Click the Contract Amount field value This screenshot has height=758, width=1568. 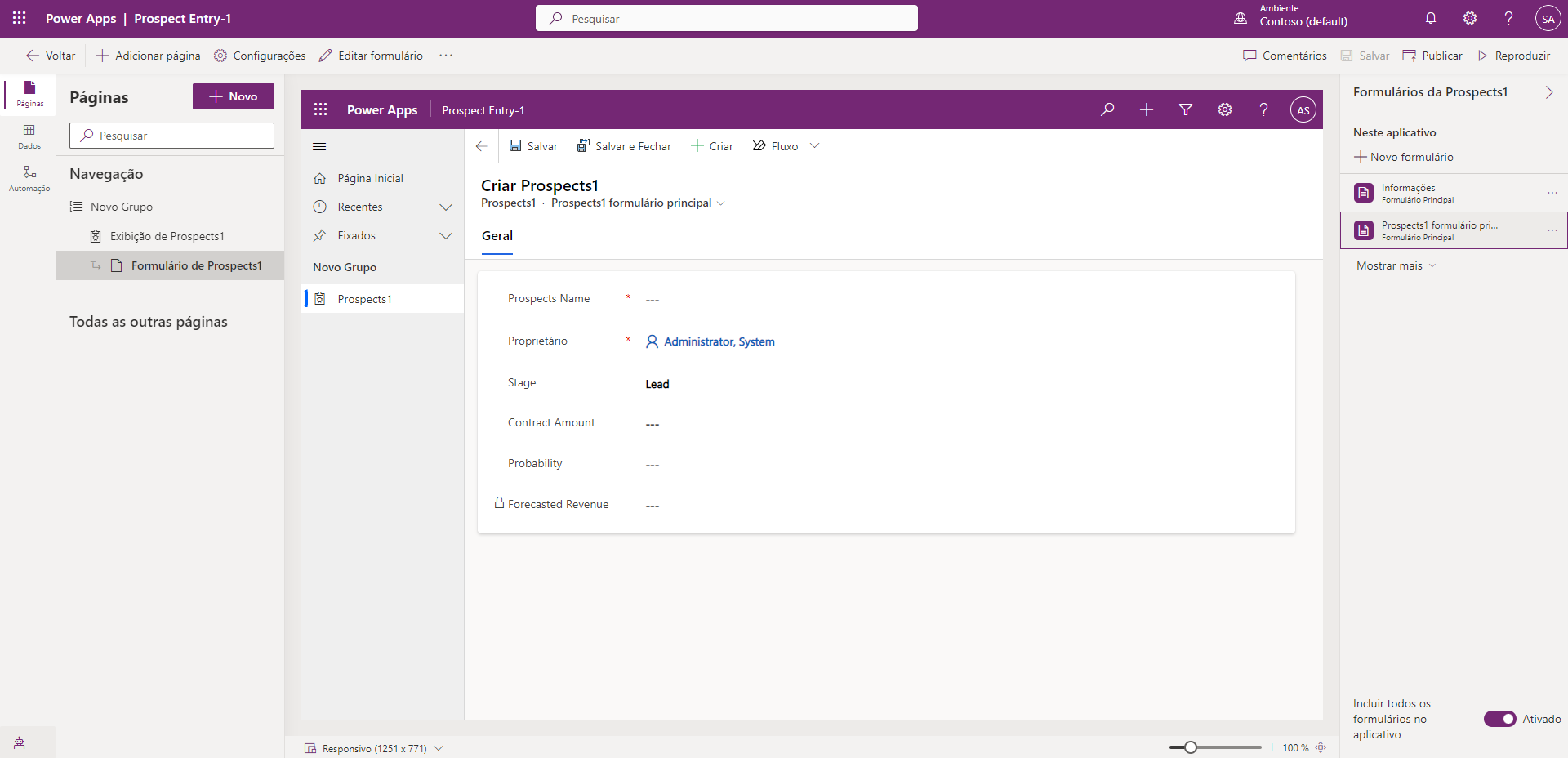point(653,424)
